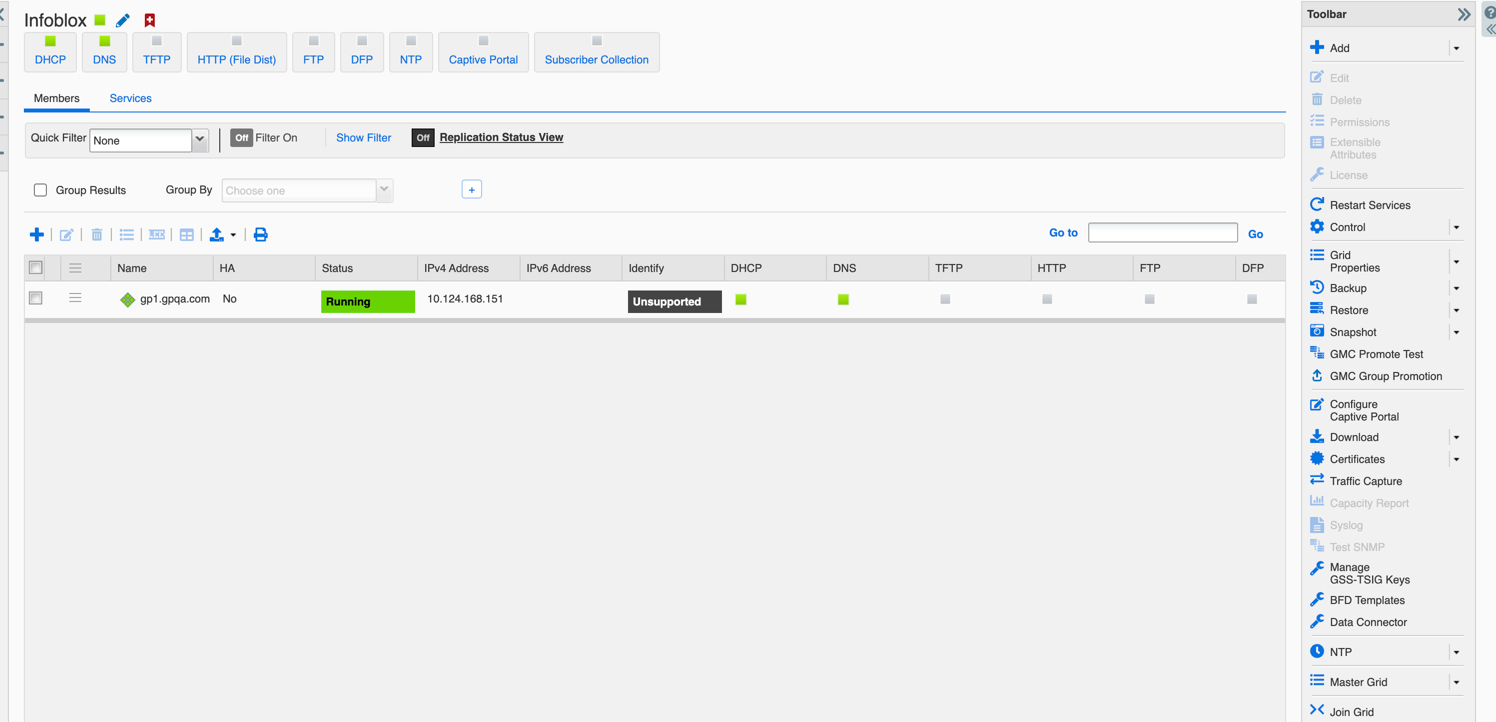Image resolution: width=1496 pixels, height=722 pixels.
Task: Click Download in the Toolbar
Action: tap(1354, 437)
